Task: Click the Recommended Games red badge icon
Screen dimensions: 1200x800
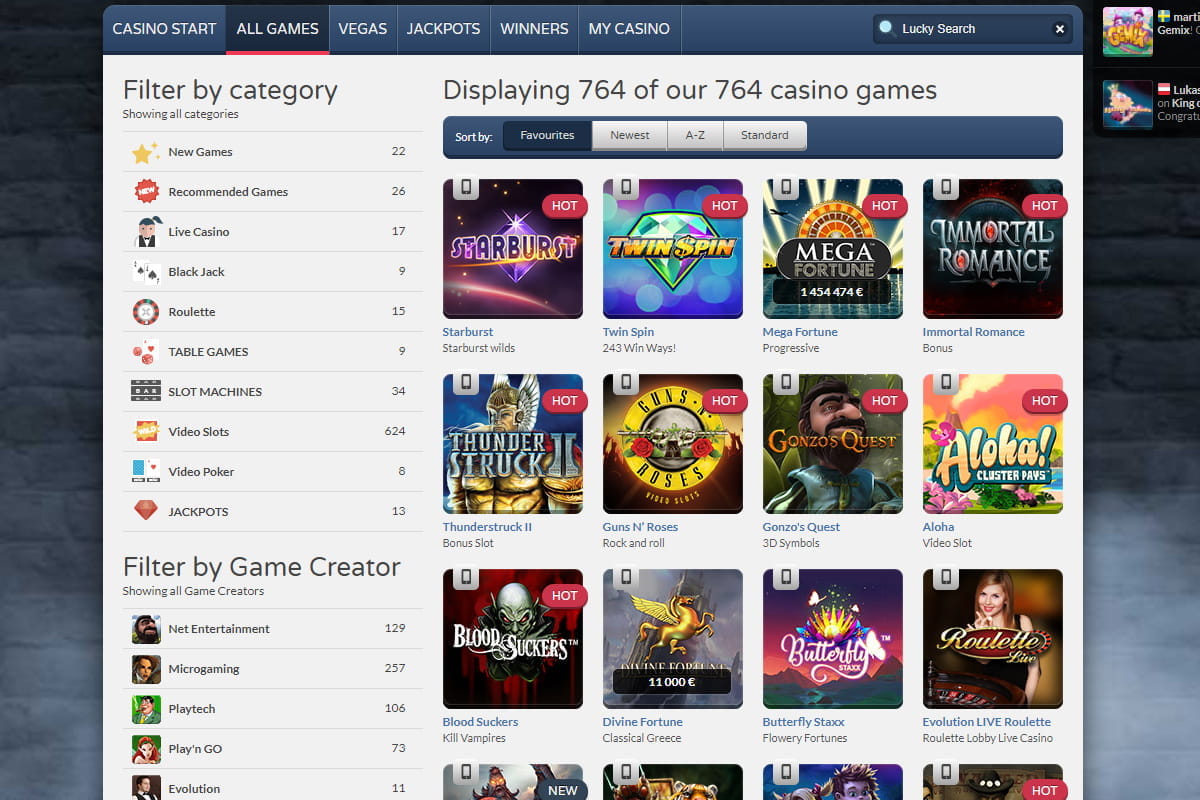Action: point(146,191)
